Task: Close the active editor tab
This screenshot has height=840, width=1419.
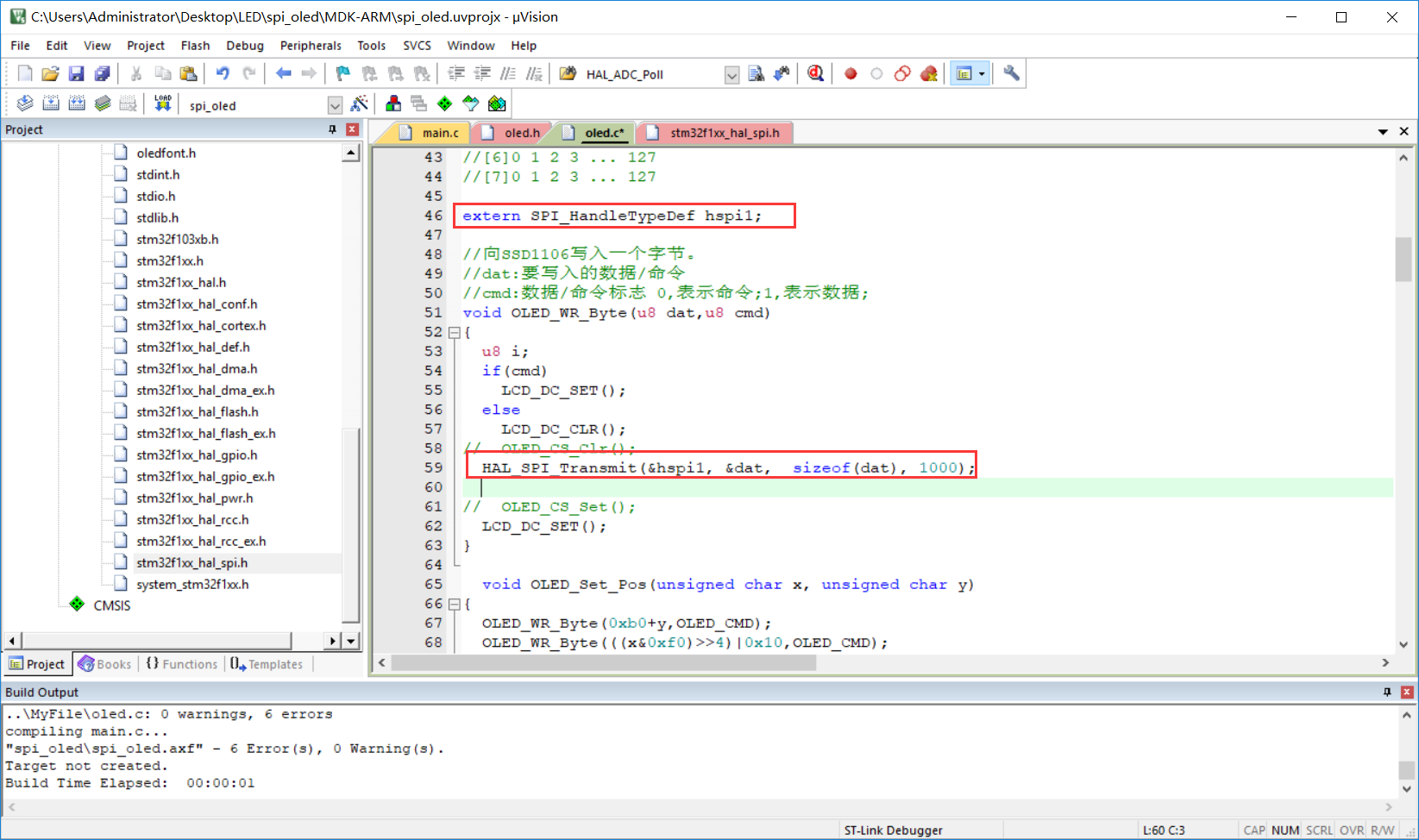Action: (x=1404, y=132)
